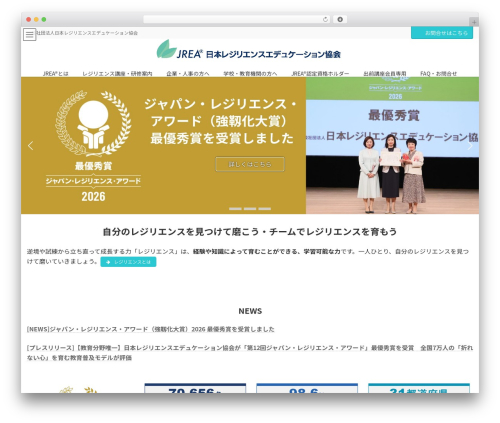Click the お問合せはこちら button
This screenshot has height=423, width=500.
442,33
